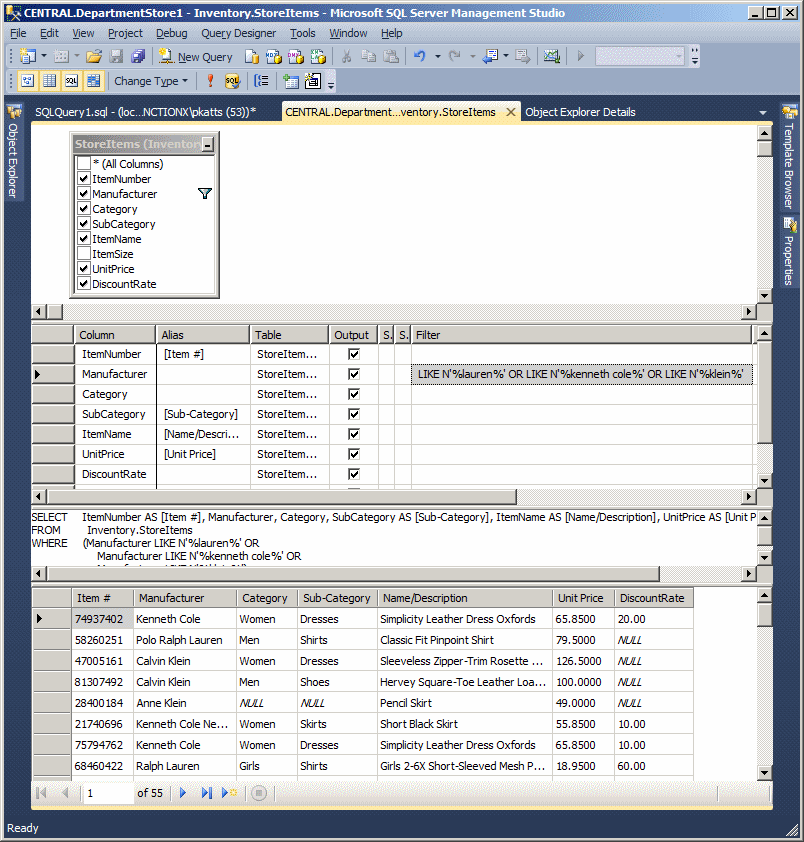Go to next results row
The width and height of the screenshot is (804, 842).
183,793
